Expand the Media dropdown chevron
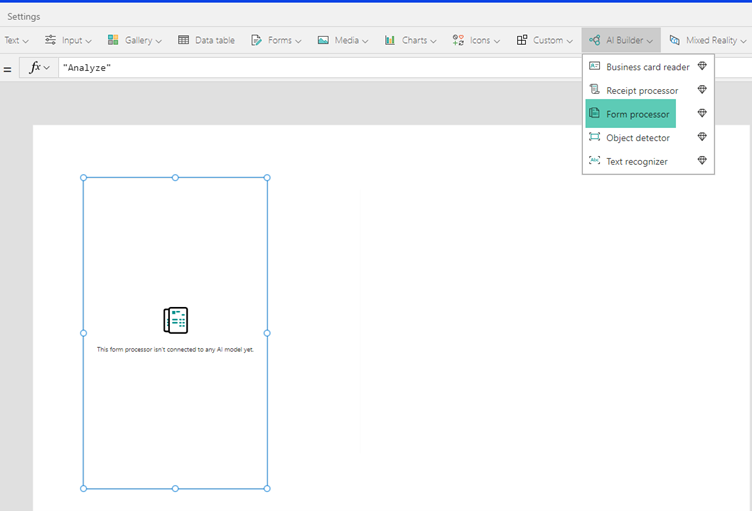Image resolution: width=752 pixels, height=511 pixels. [x=365, y=41]
